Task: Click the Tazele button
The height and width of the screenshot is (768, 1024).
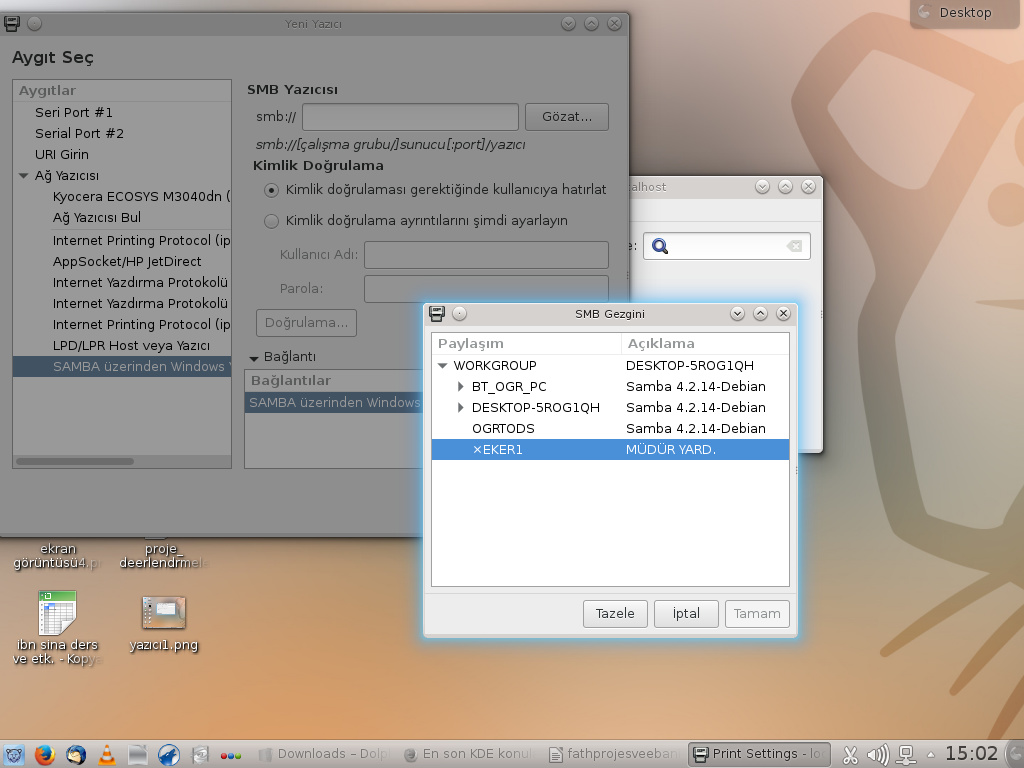Action: (615, 614)
